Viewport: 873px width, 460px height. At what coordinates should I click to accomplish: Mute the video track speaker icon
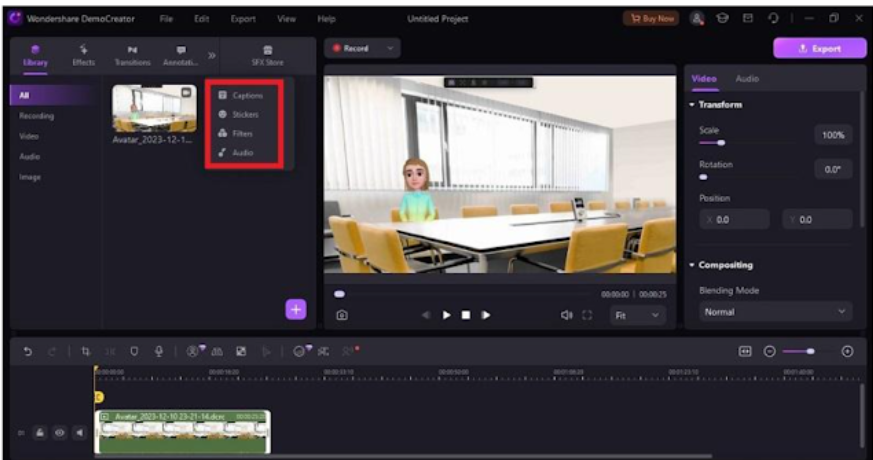[80, 433]
